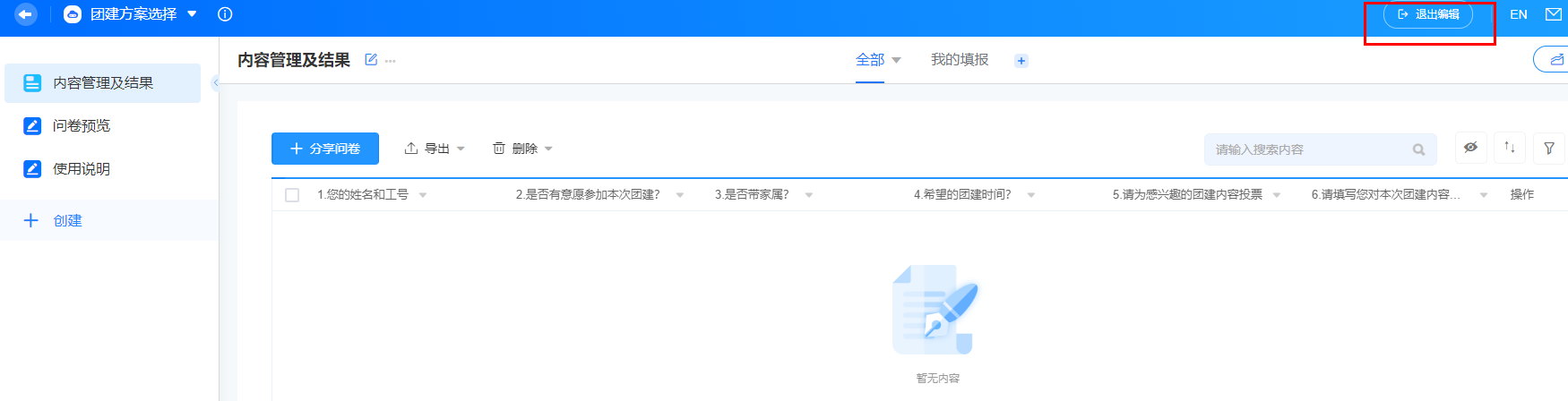Check the select-all checkbox in table header
The image size is (1568, 401).
292,195
